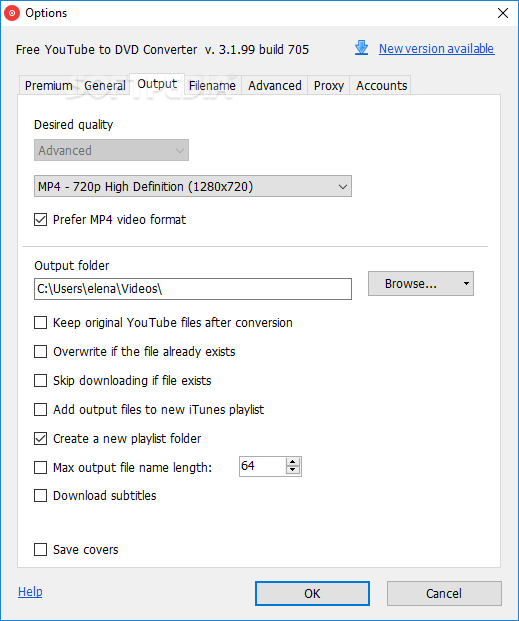Uncheck Prefer MP4 video format
519x621 pixels.
40,219
